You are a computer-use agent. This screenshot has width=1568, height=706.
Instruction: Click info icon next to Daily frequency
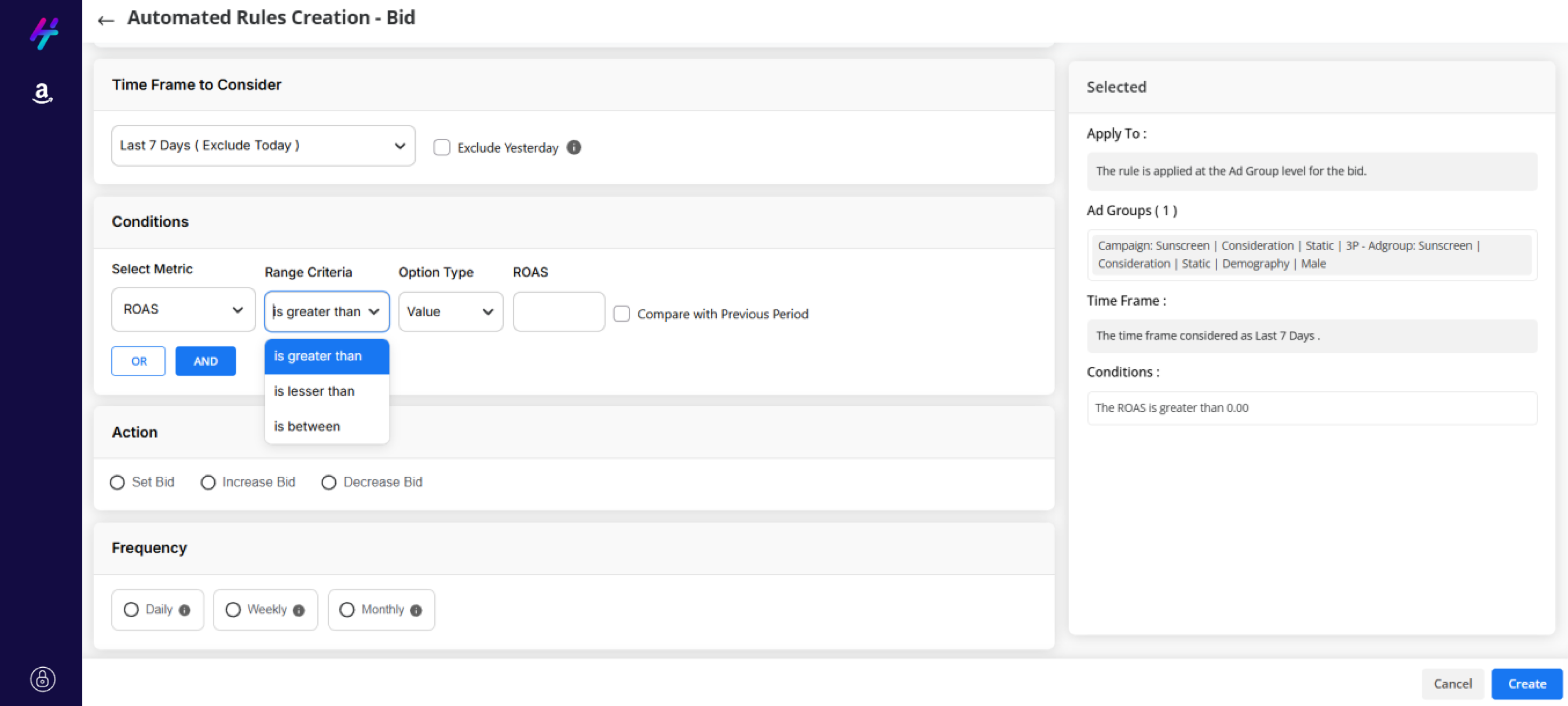click(x=185, y=610)
